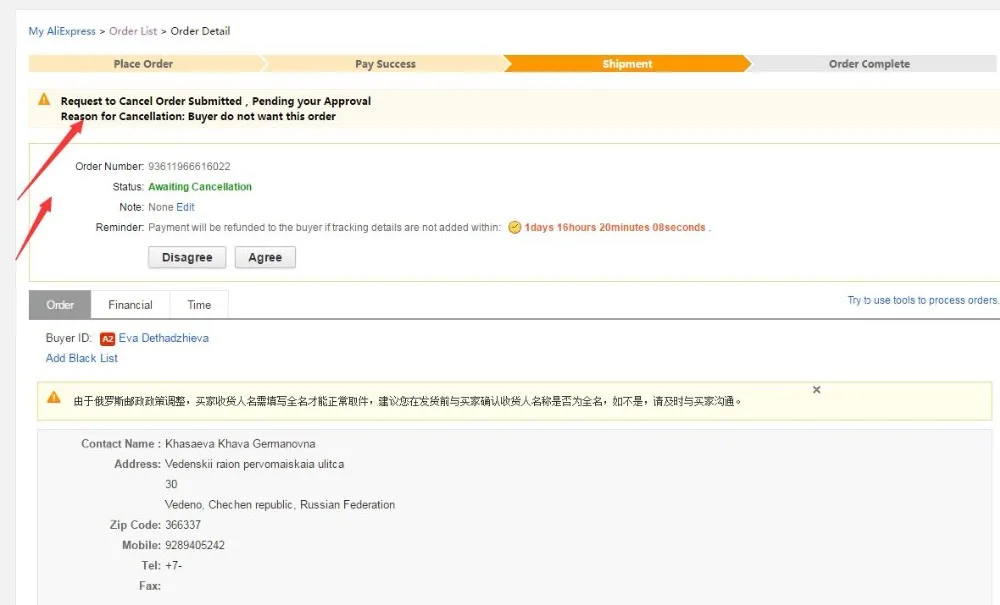Click the Disagree button
1000x605 pixels.
(187, 258)
